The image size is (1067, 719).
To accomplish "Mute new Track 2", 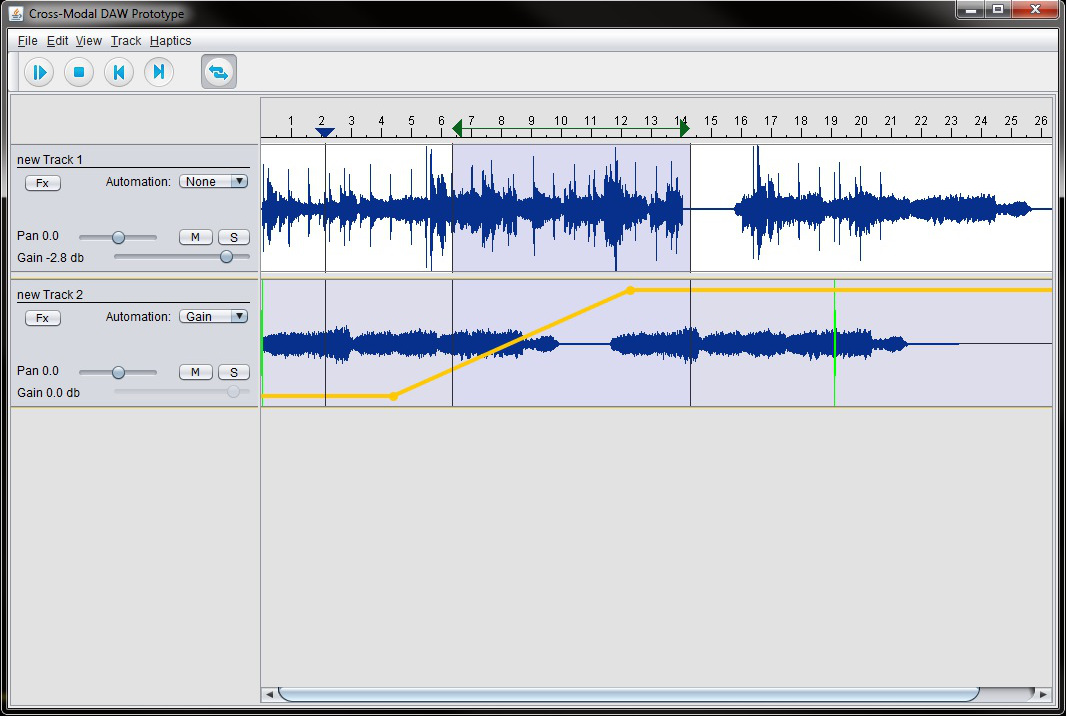I will click(x=195, y=371).
